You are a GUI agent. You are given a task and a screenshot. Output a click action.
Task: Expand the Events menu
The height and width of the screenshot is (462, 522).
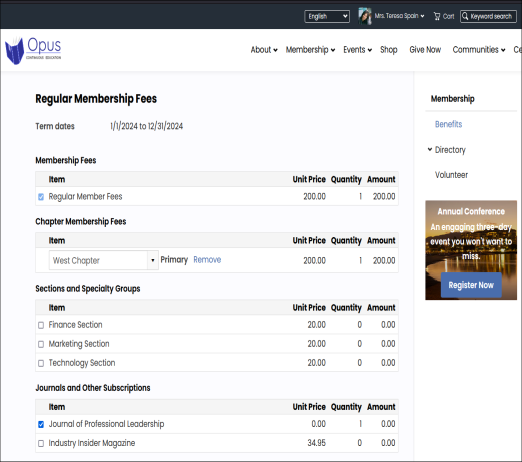pos(358,50)
